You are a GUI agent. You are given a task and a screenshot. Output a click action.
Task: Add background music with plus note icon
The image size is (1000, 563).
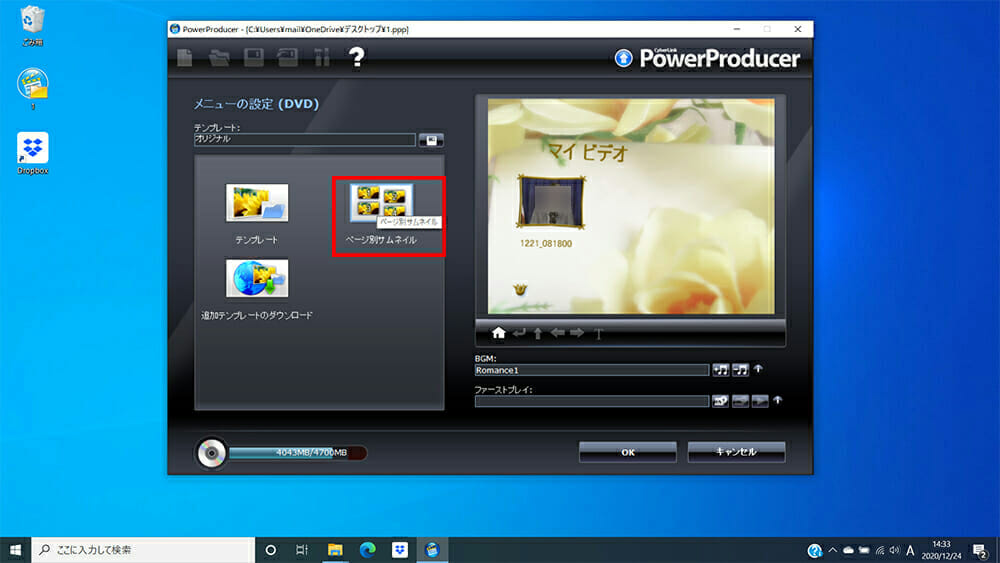(x=721, y=370)
